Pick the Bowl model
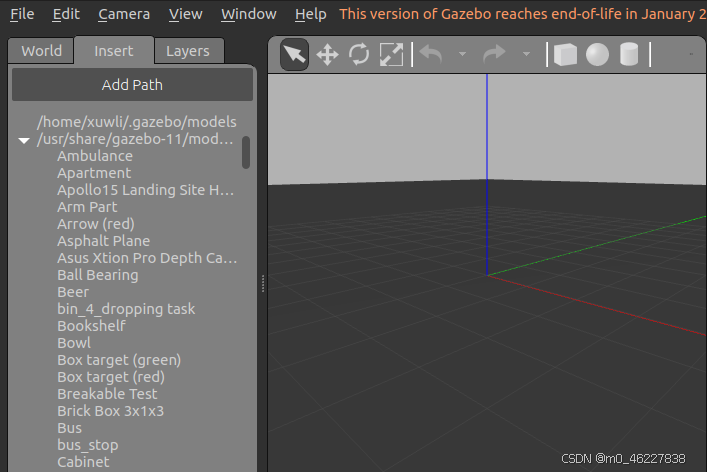Image resolution: width=707 pixels, height=472 pixels. (74, 343)
